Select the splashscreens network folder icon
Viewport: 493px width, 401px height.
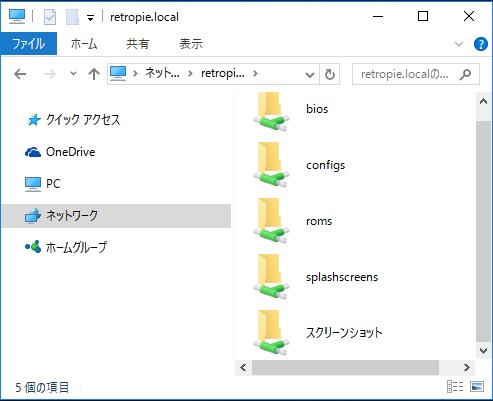click(x=271, y=277)
